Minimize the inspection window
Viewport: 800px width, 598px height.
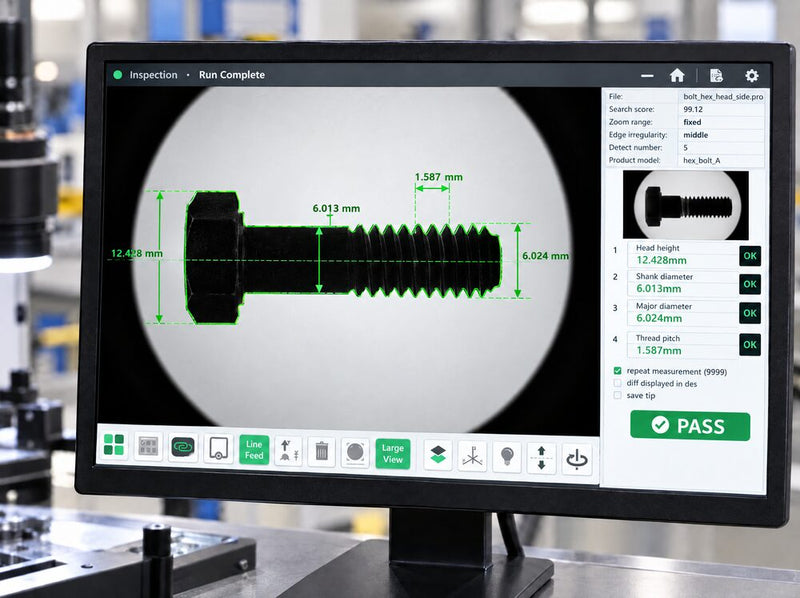point(647,76)
